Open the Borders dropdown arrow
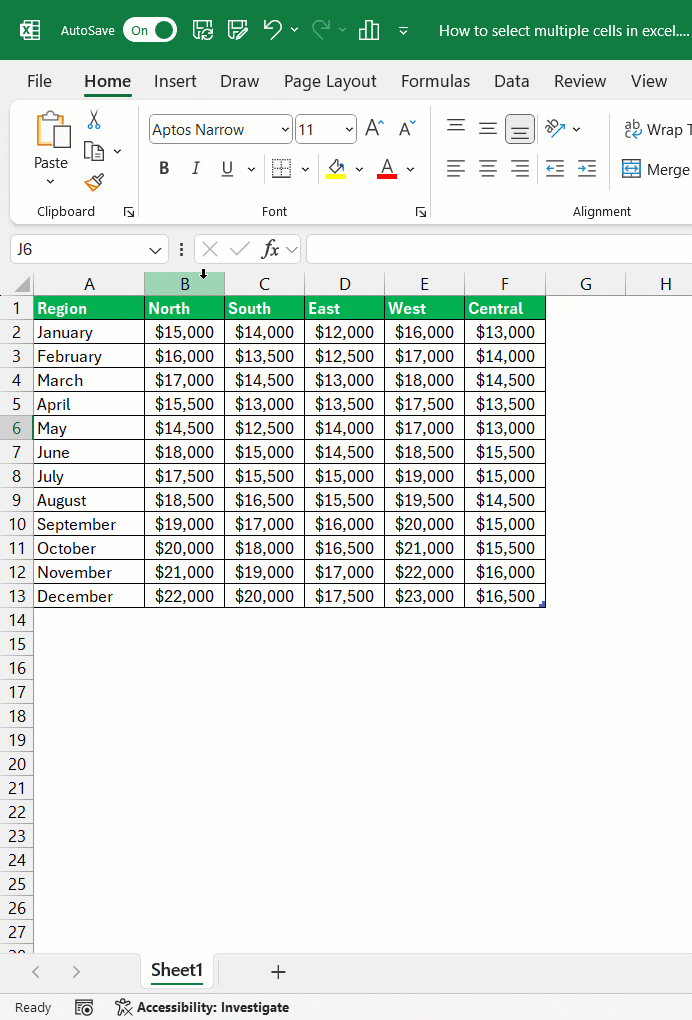 (305, 170)
